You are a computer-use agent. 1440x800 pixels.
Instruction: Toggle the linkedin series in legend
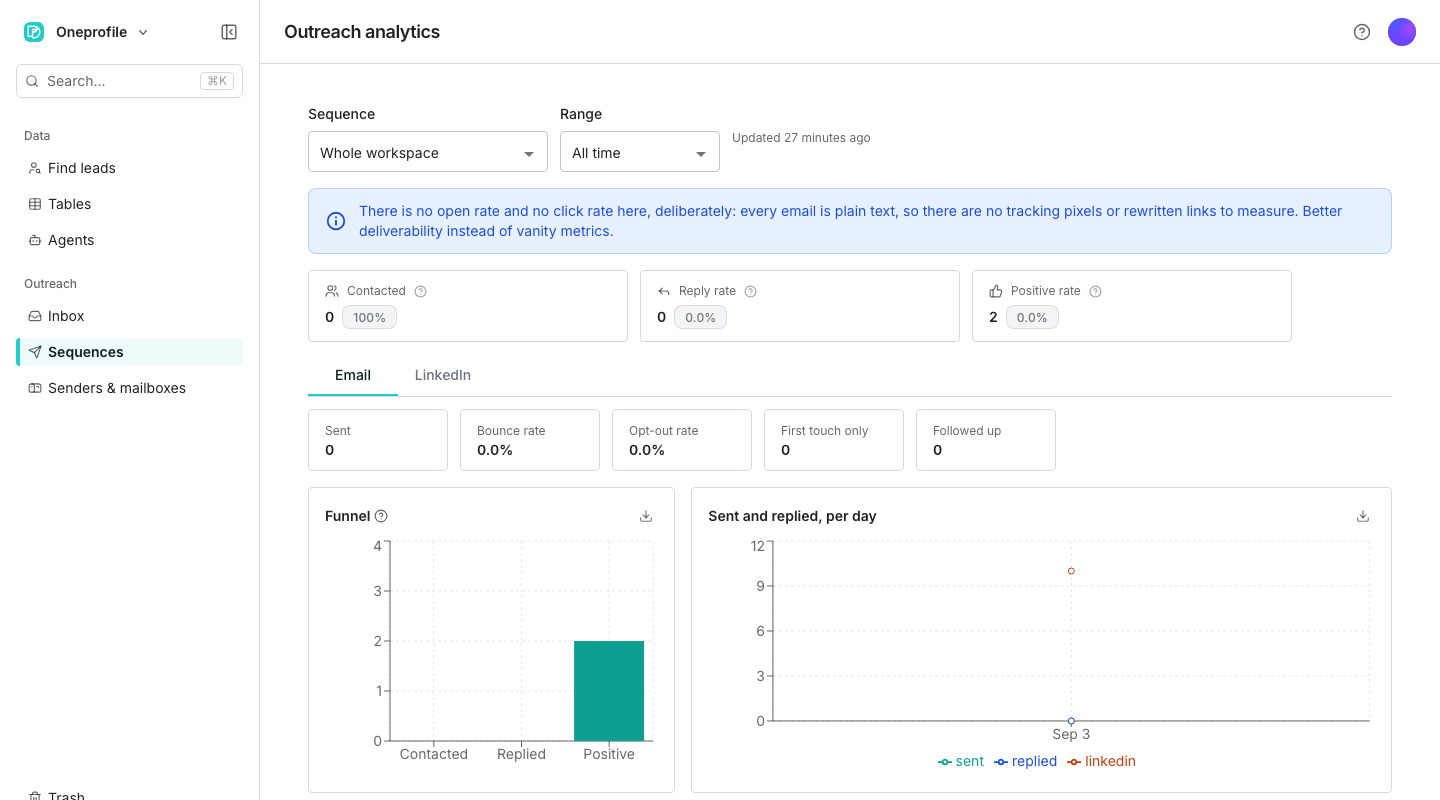coord(1101,761)
